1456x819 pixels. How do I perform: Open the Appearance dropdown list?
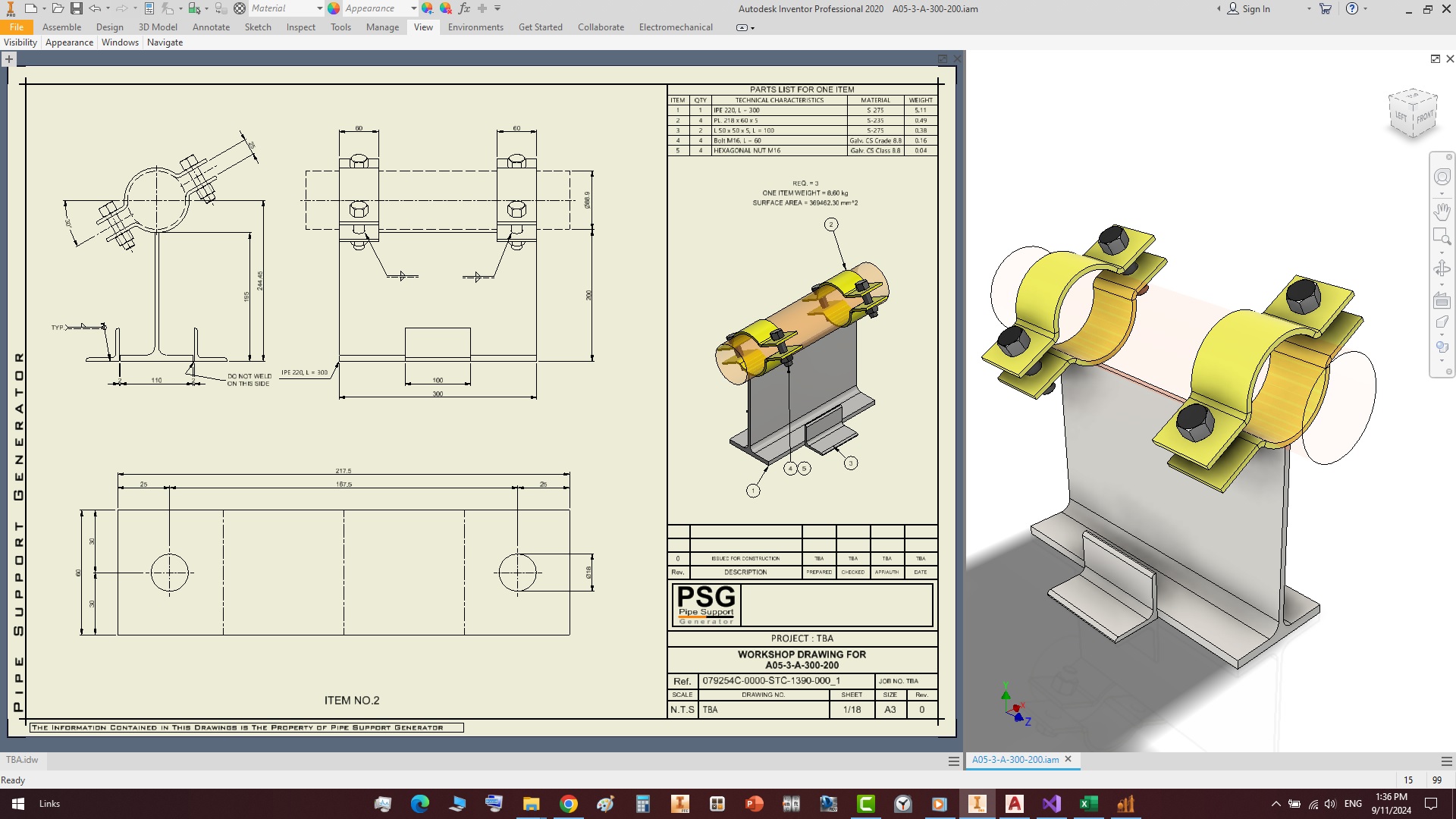click(413, 8)
